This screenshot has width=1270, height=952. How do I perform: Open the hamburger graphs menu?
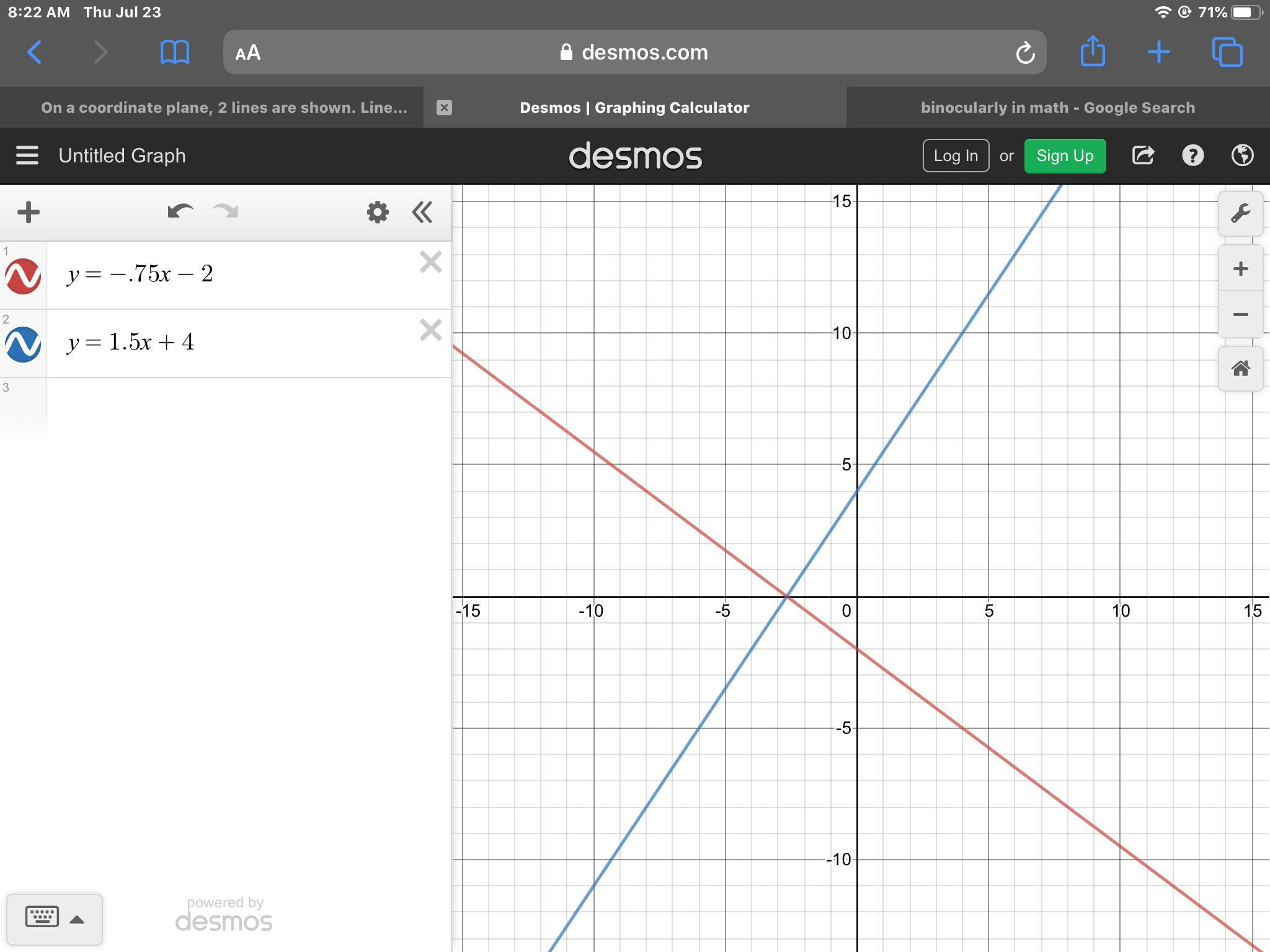click(x=27, y=156)
